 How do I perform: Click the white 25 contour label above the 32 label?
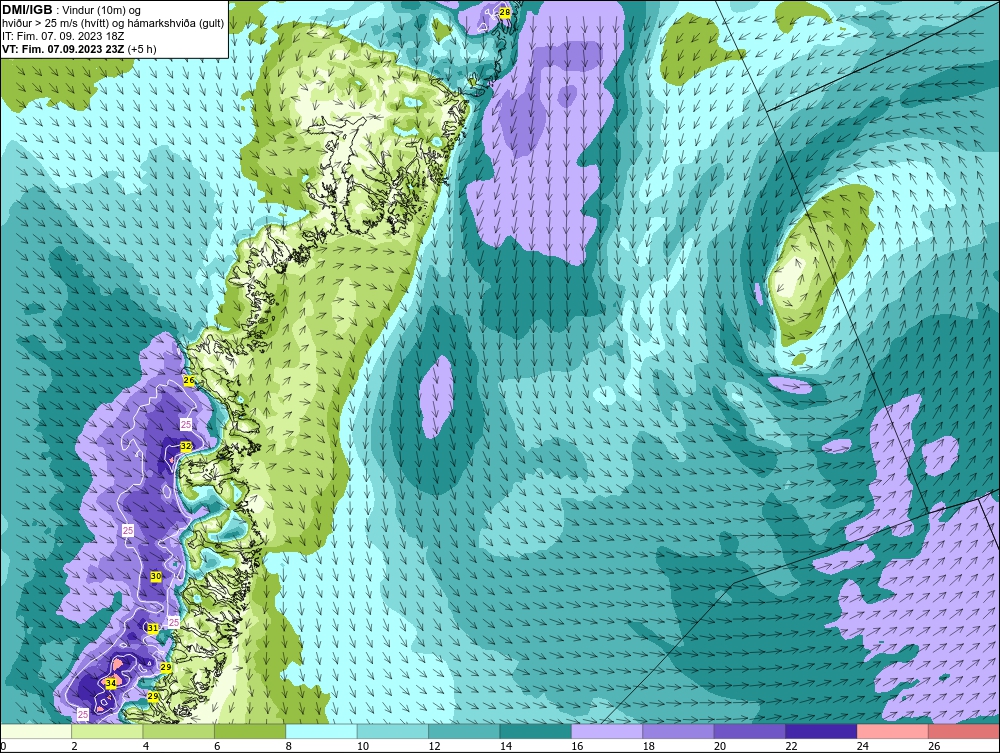tap(186, 425)
